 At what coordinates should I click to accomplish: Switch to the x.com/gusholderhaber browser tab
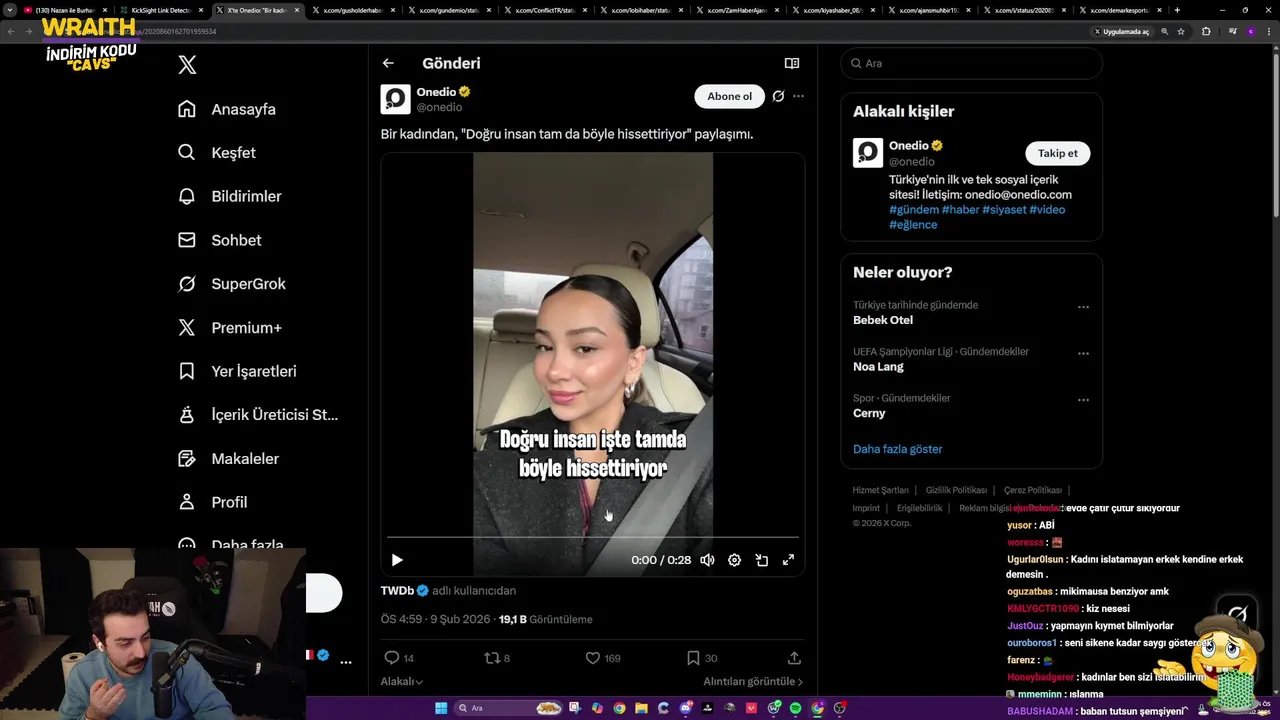point(349,10)
